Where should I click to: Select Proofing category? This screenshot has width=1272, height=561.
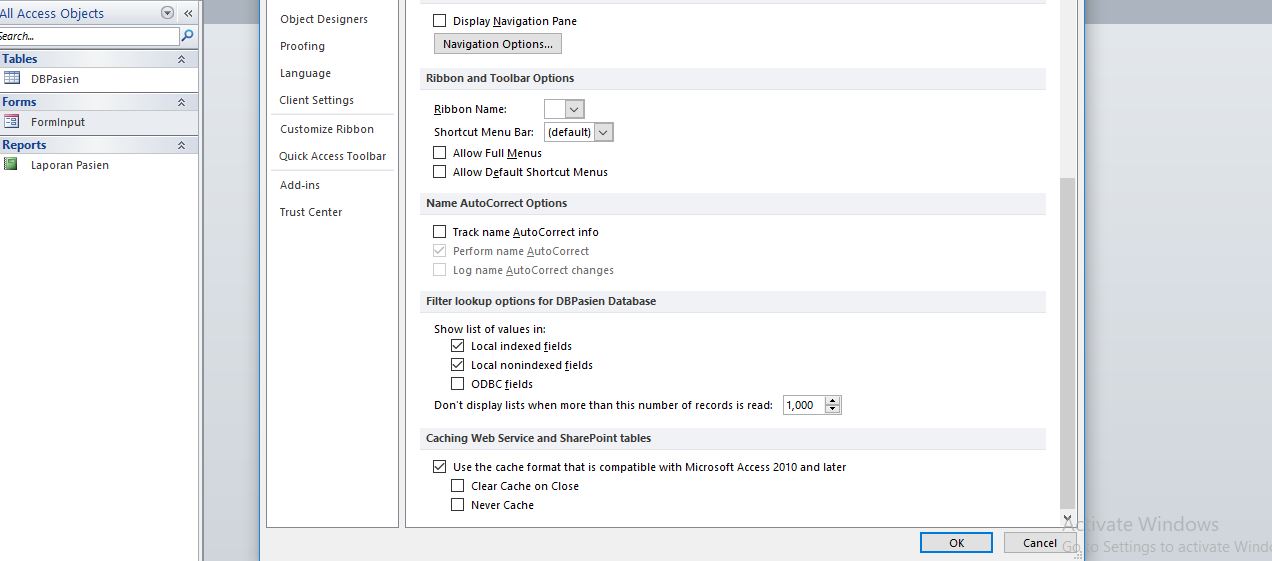coord(303,46)
